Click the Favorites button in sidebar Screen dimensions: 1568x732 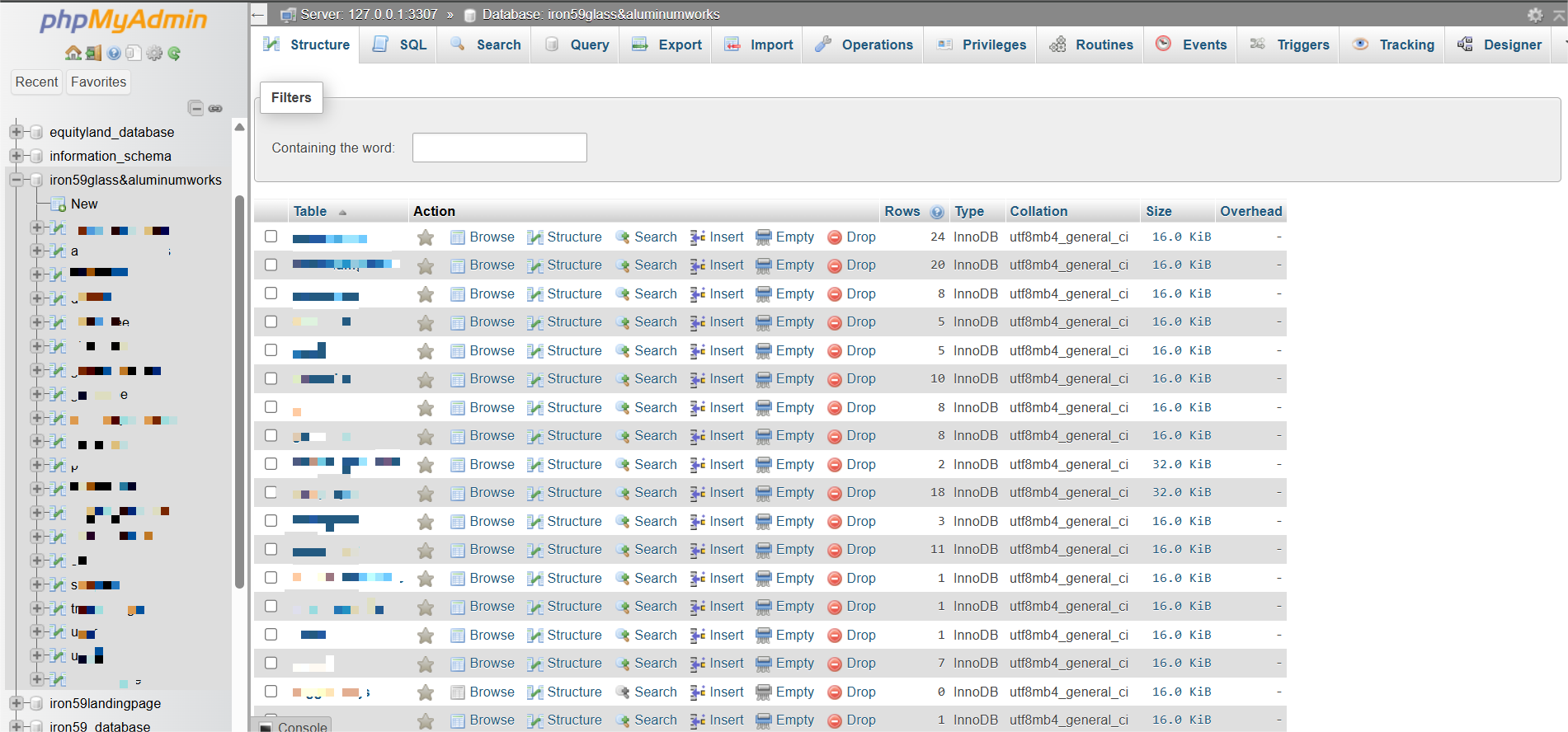98,82
